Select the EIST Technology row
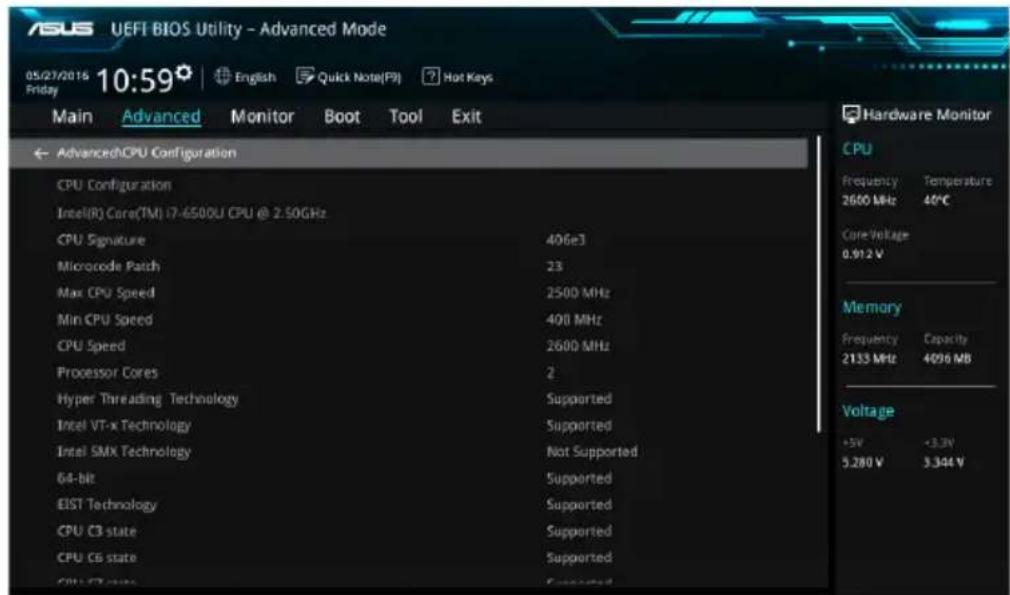 tap(106, 505)
